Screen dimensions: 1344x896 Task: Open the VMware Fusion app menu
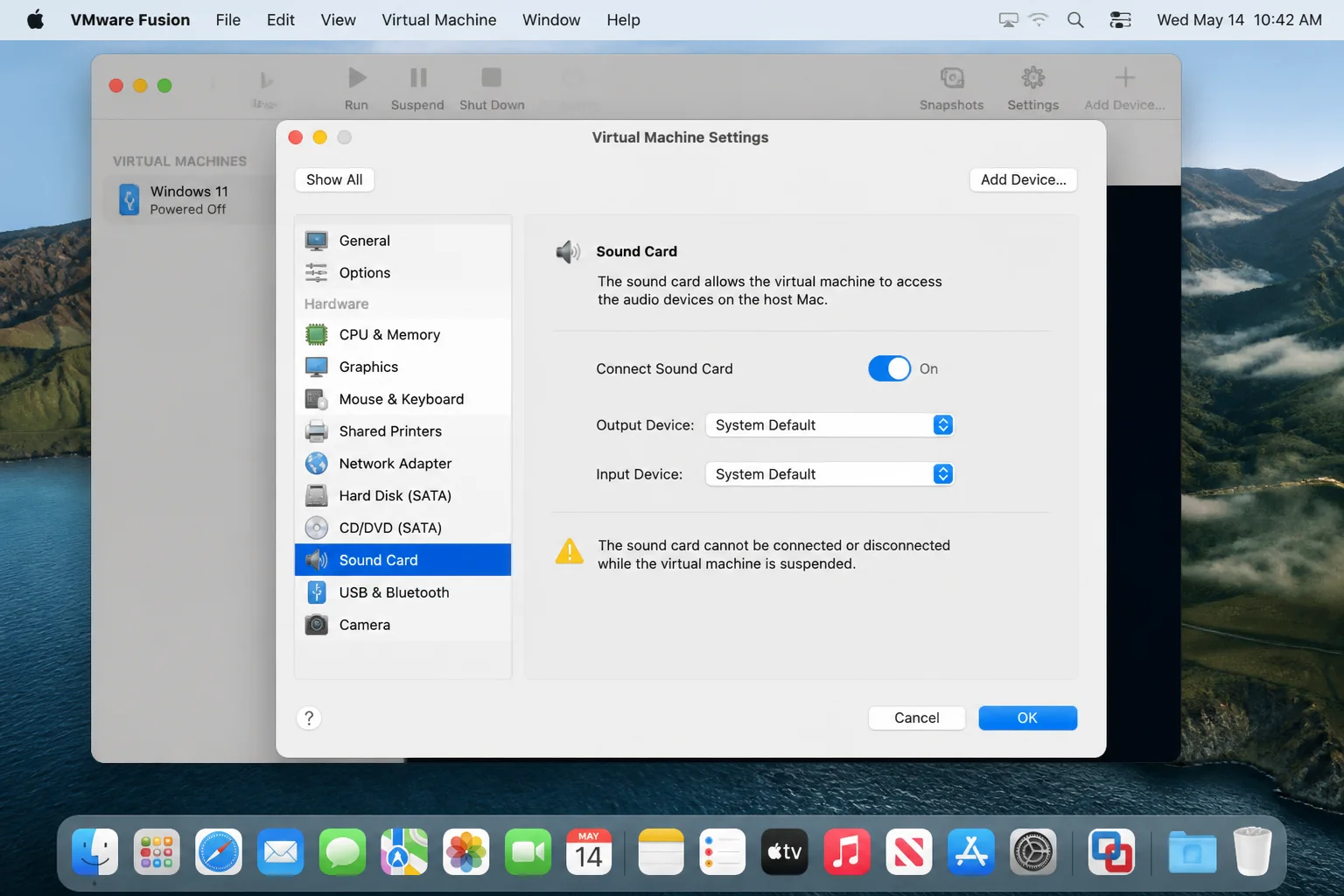130,20
